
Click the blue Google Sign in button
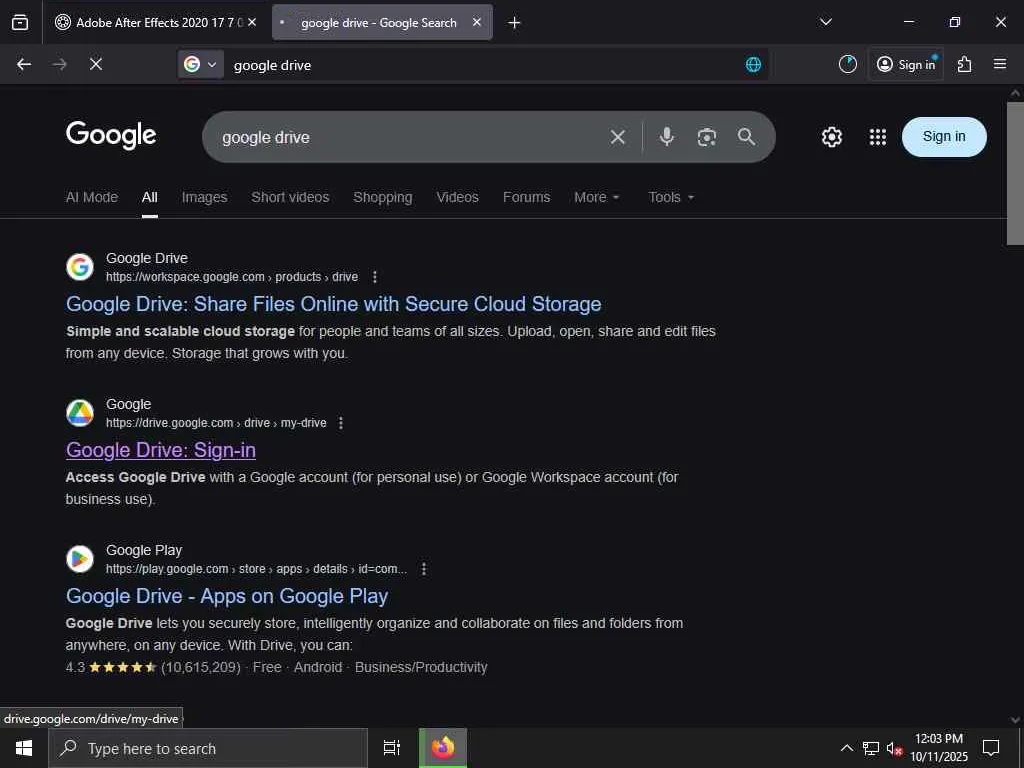point(944,136)
